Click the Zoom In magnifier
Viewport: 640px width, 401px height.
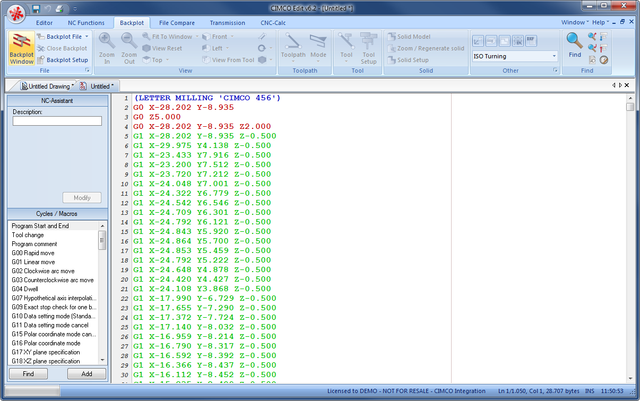[x=107, y=48]
